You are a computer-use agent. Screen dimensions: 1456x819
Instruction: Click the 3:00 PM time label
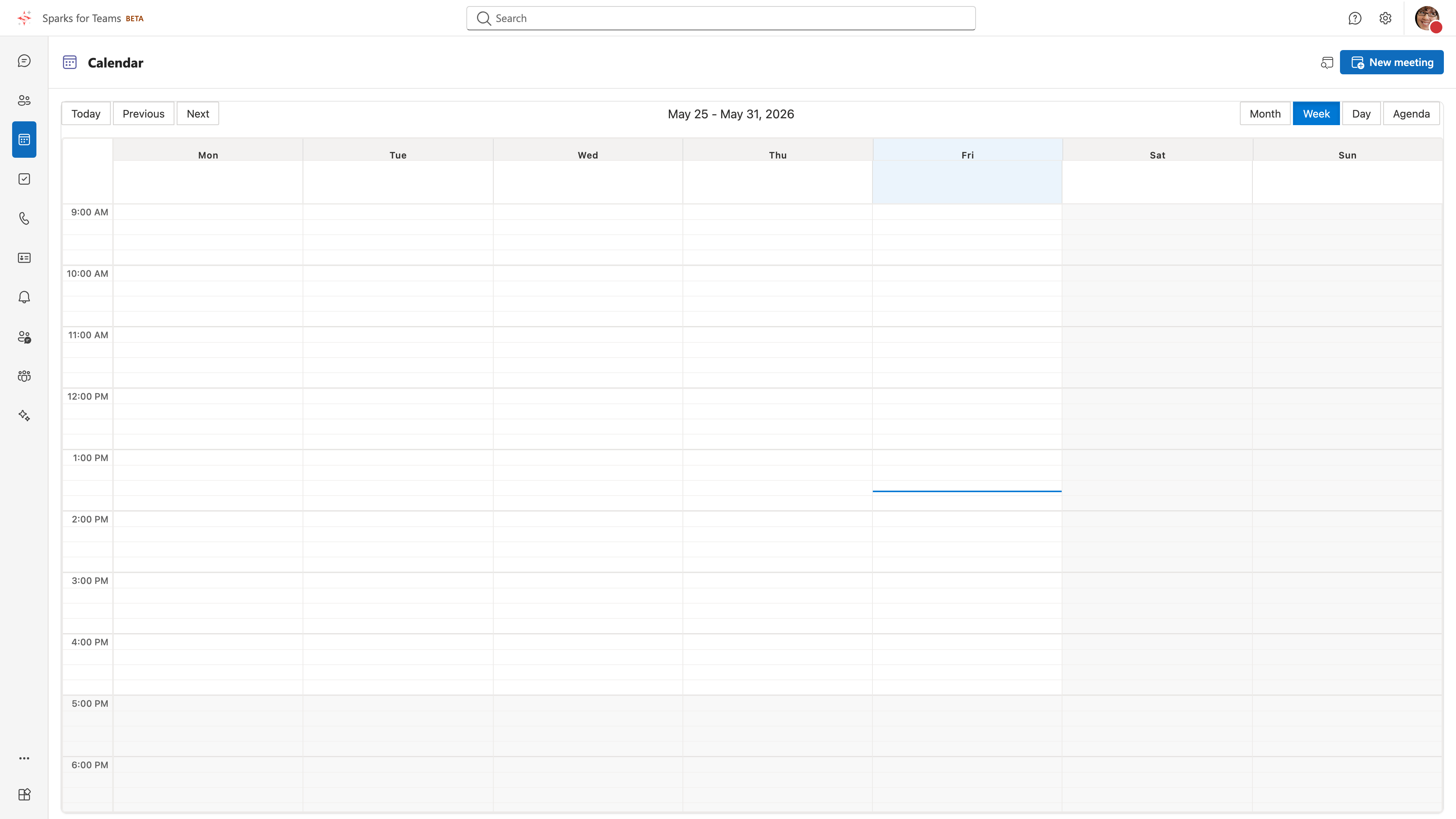pos(89,581)
